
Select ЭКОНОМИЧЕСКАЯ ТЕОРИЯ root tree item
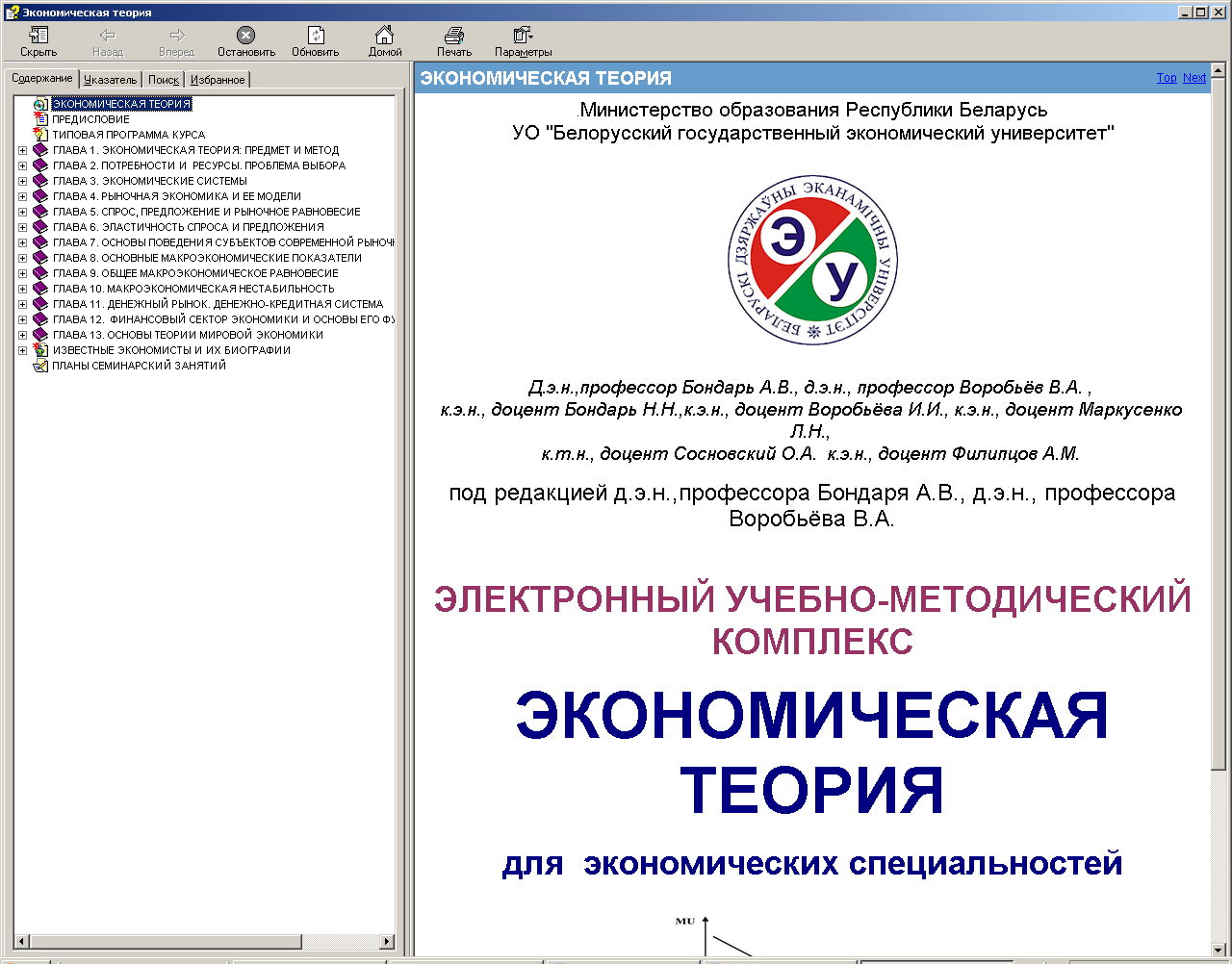click(x=121, y=104)
